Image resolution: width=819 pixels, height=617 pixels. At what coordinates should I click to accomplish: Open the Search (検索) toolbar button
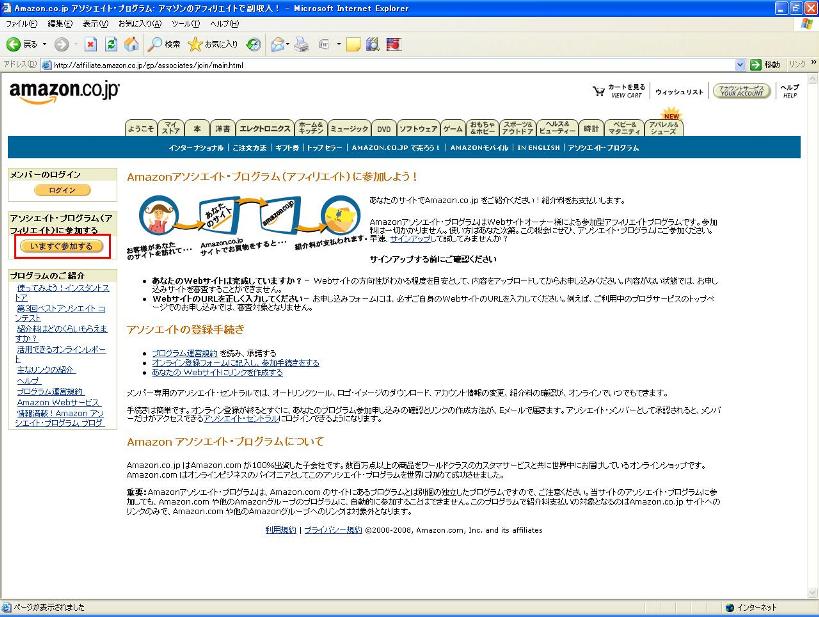[163, 44]
